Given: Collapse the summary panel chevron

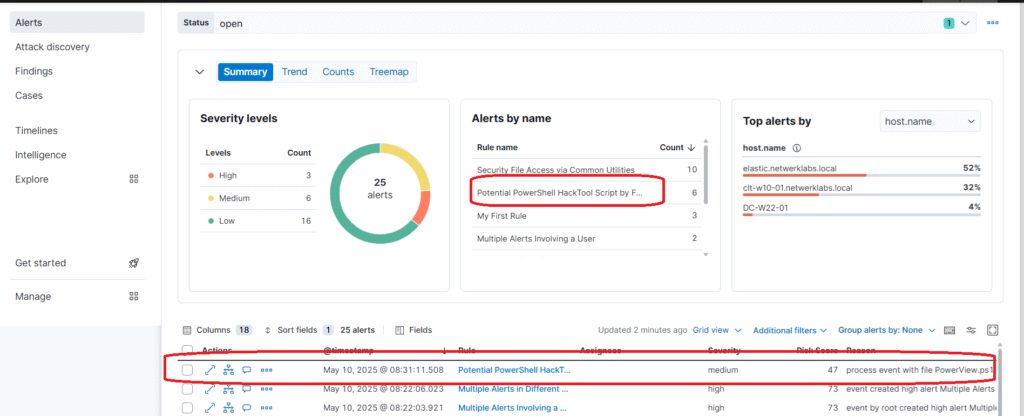Looking at the screenshot, I should 200,72.
